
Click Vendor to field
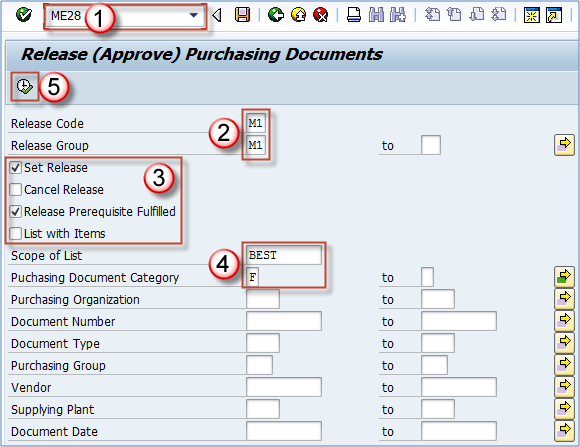(x=459, y=387)
